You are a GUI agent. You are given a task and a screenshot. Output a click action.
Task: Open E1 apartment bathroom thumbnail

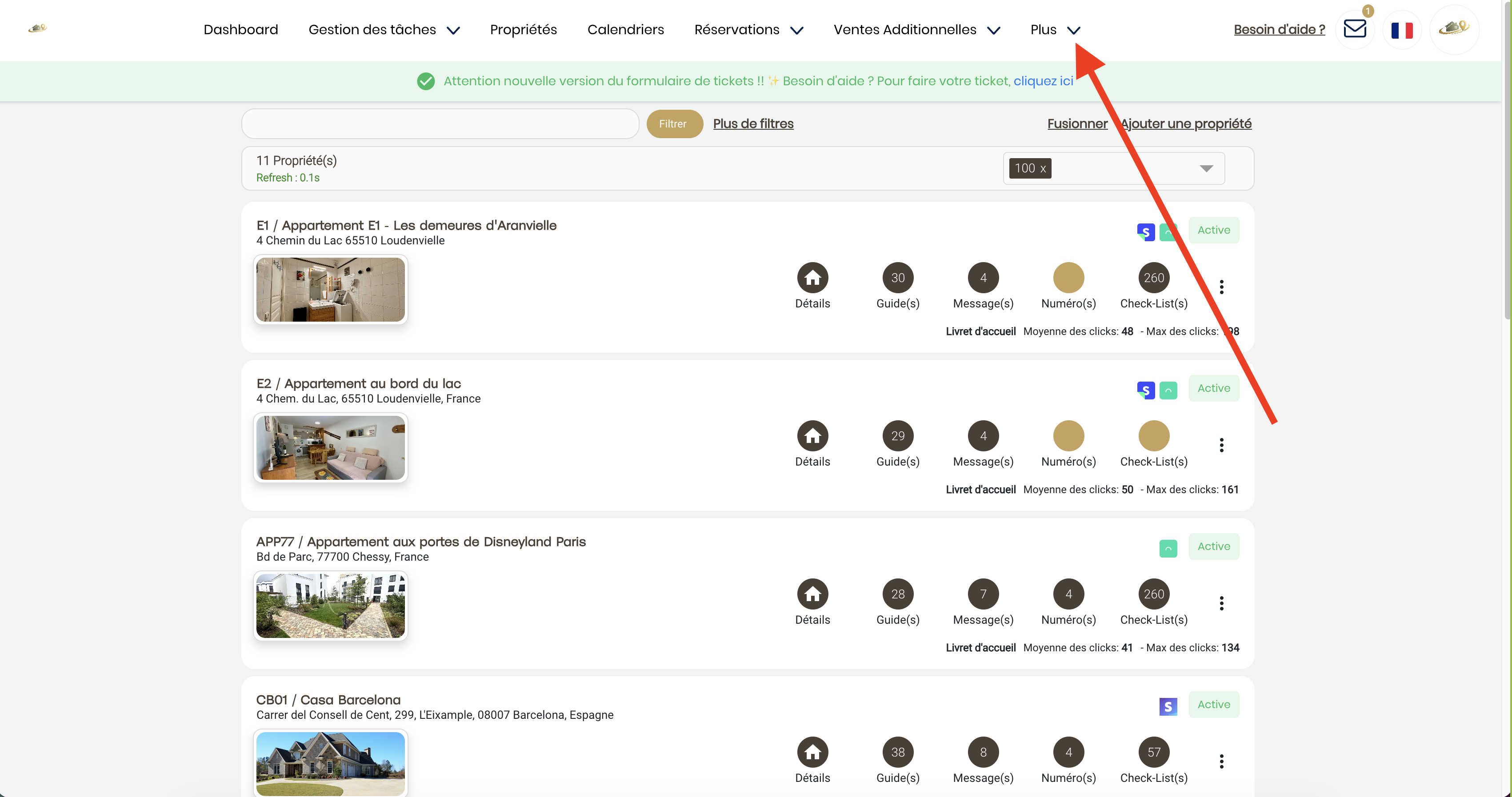[x=331, y=289]
